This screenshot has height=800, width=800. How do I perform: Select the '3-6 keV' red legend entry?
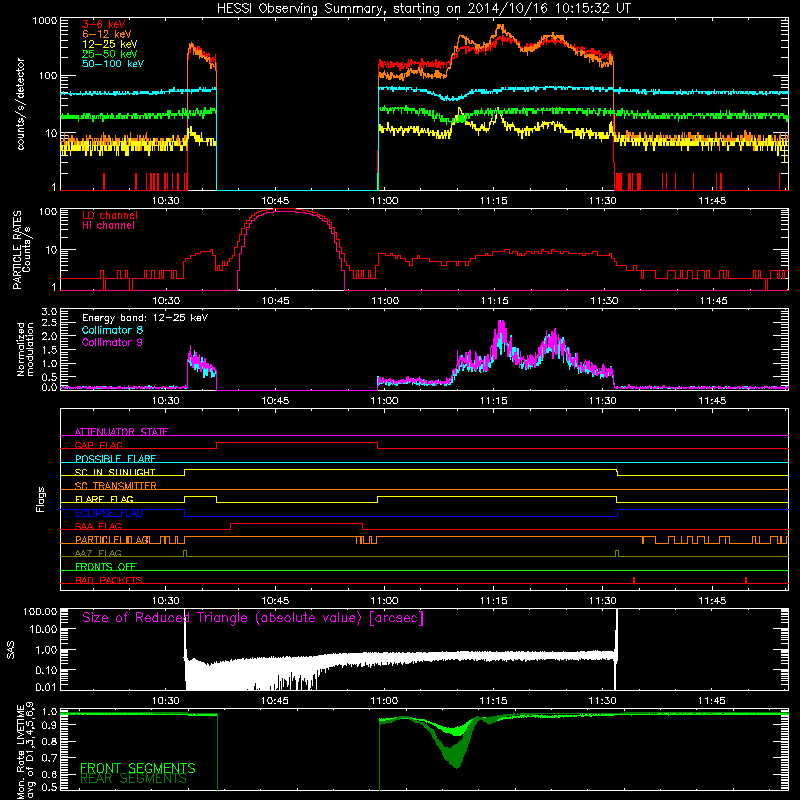(104, 24)
